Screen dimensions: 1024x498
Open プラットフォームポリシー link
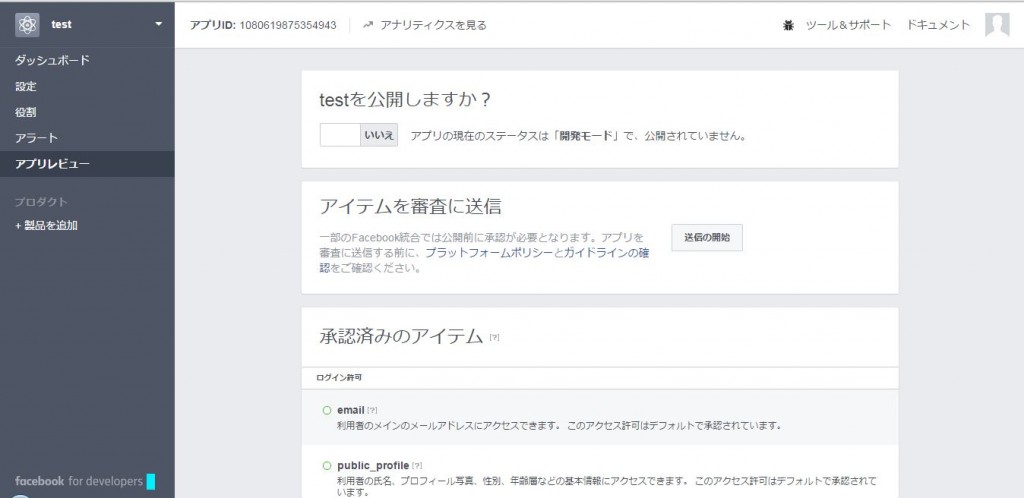[x=489, y=253]
